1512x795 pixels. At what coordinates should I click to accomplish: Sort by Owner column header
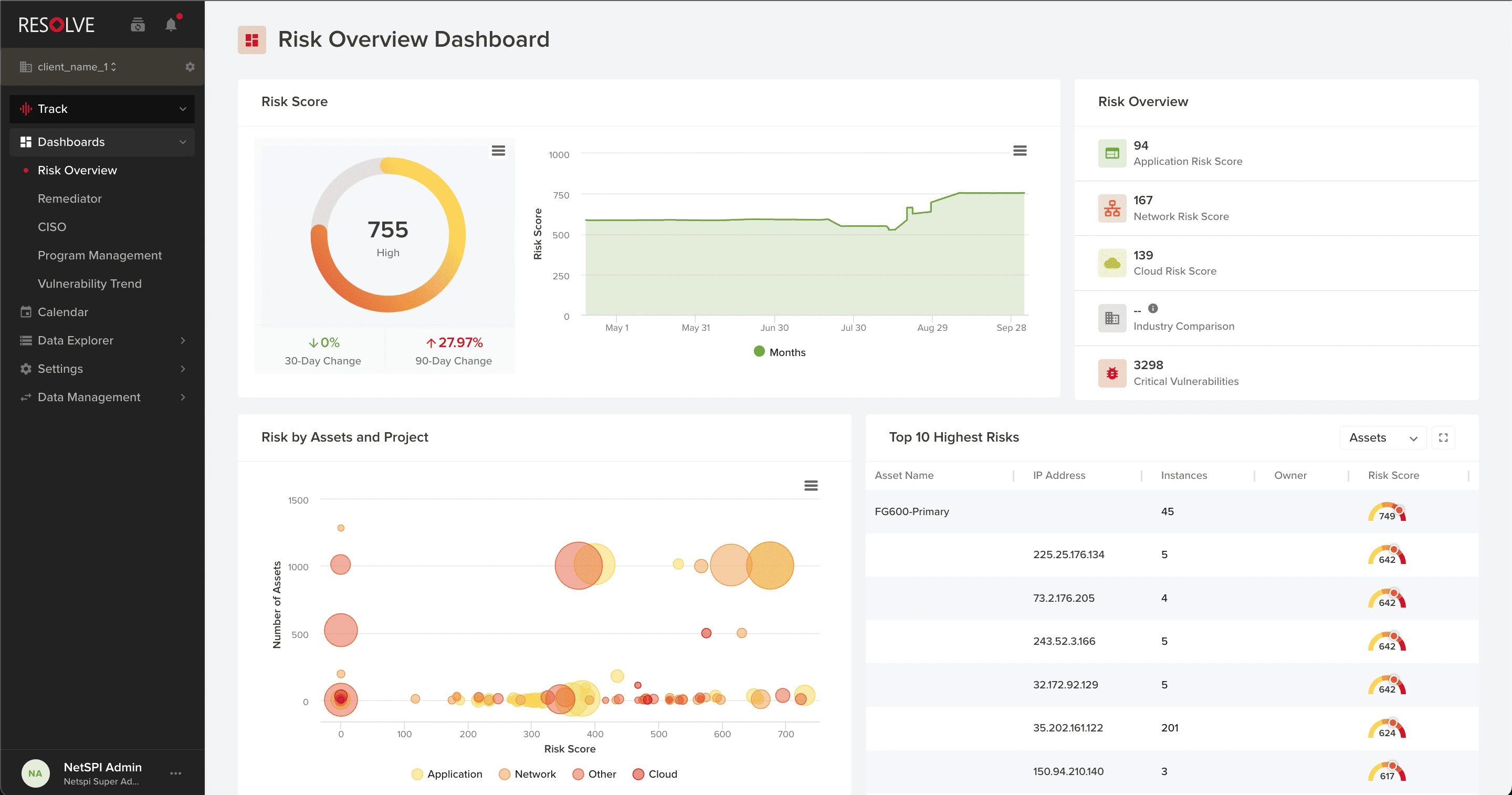coord(1290,476)
